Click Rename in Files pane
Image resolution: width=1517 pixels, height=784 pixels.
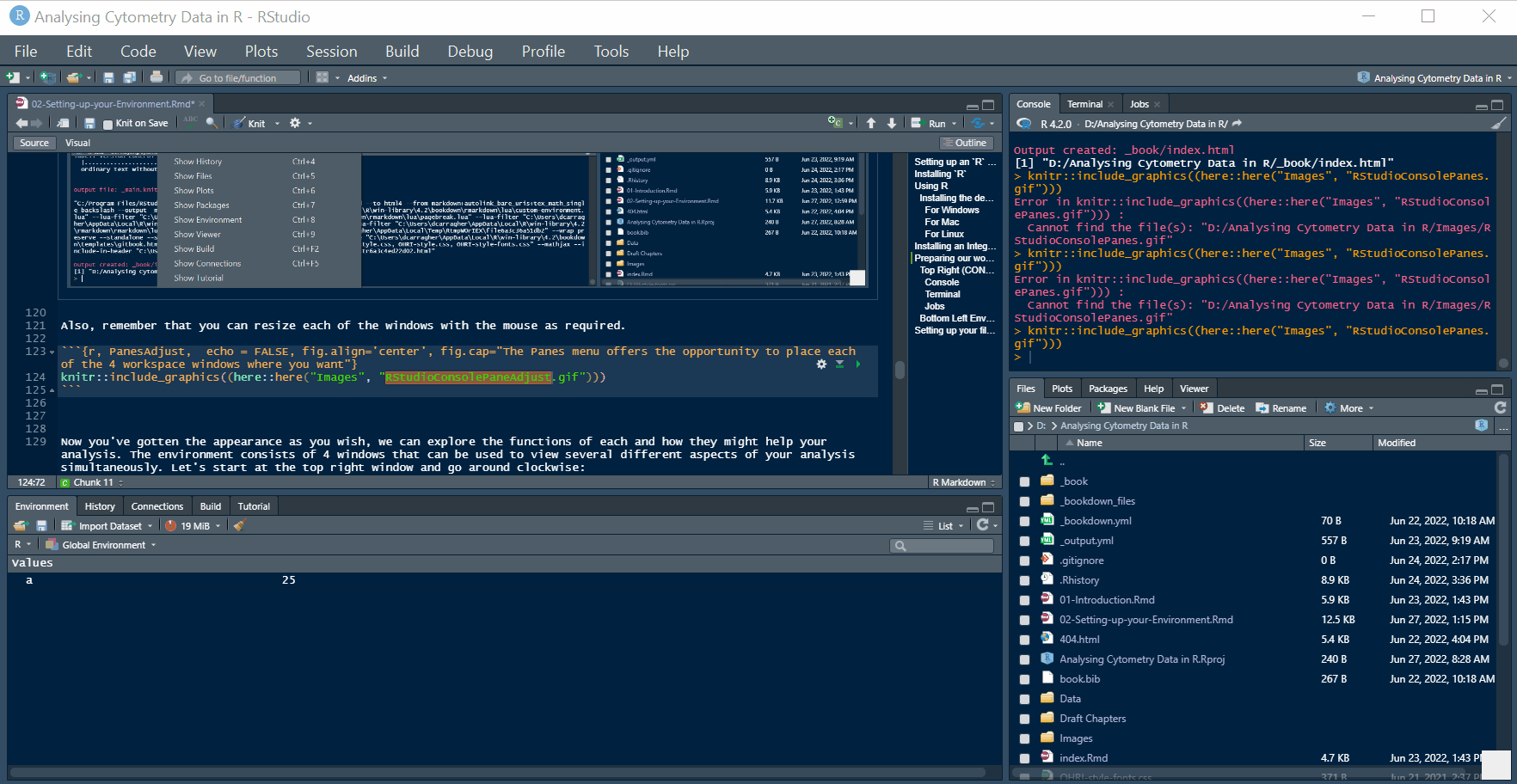coord(1281,408)
